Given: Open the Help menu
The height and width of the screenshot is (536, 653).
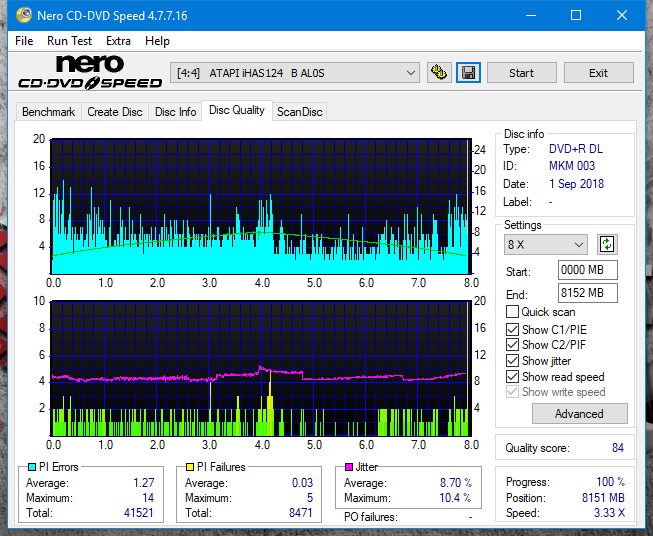Looking at the screenshot, I should (157, 41).
